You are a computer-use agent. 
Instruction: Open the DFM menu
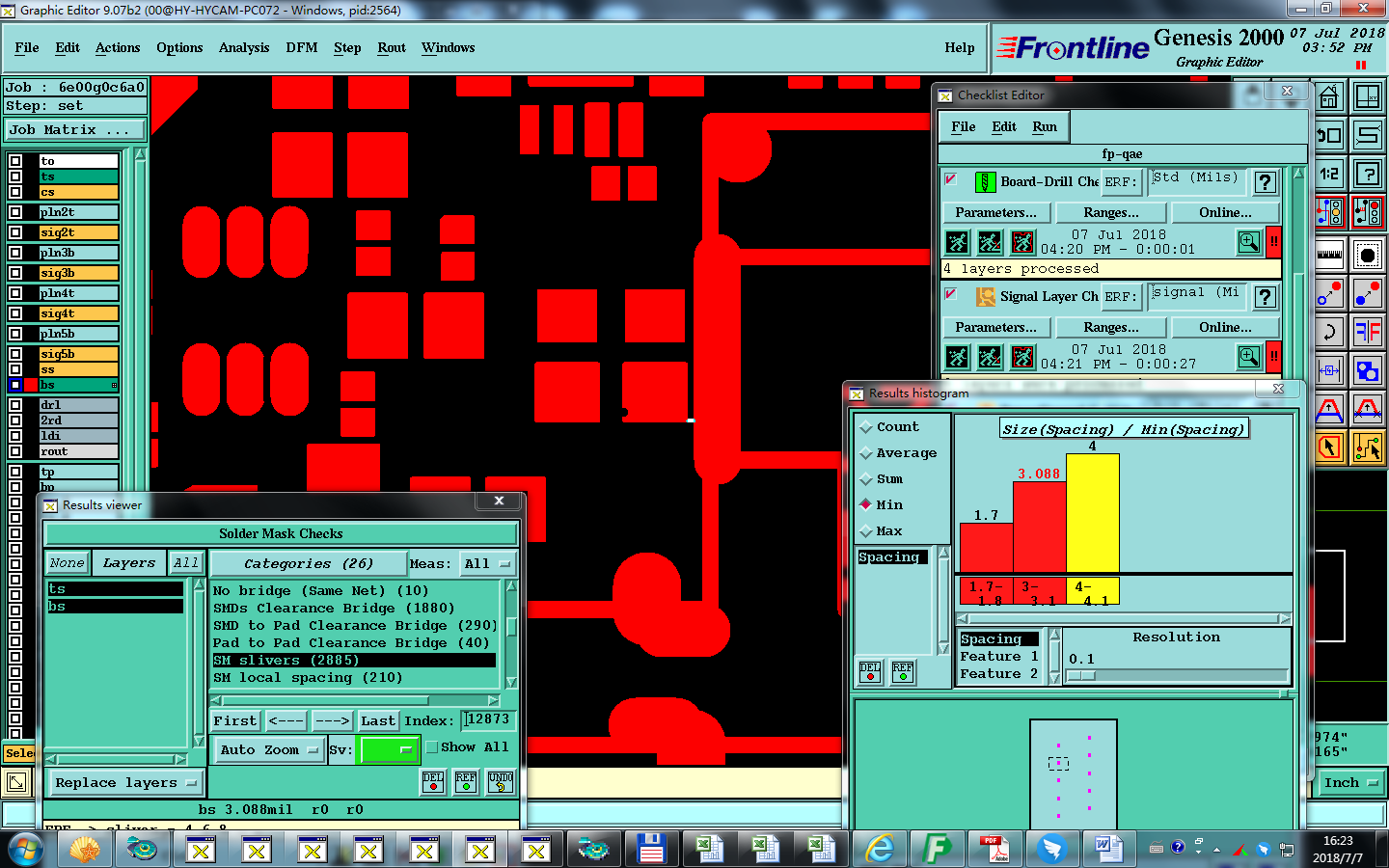pos(301,47)
